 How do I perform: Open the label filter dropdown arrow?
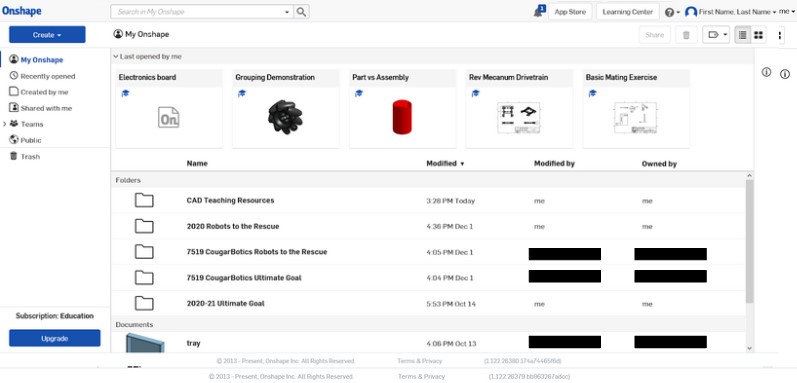(725, 35)
